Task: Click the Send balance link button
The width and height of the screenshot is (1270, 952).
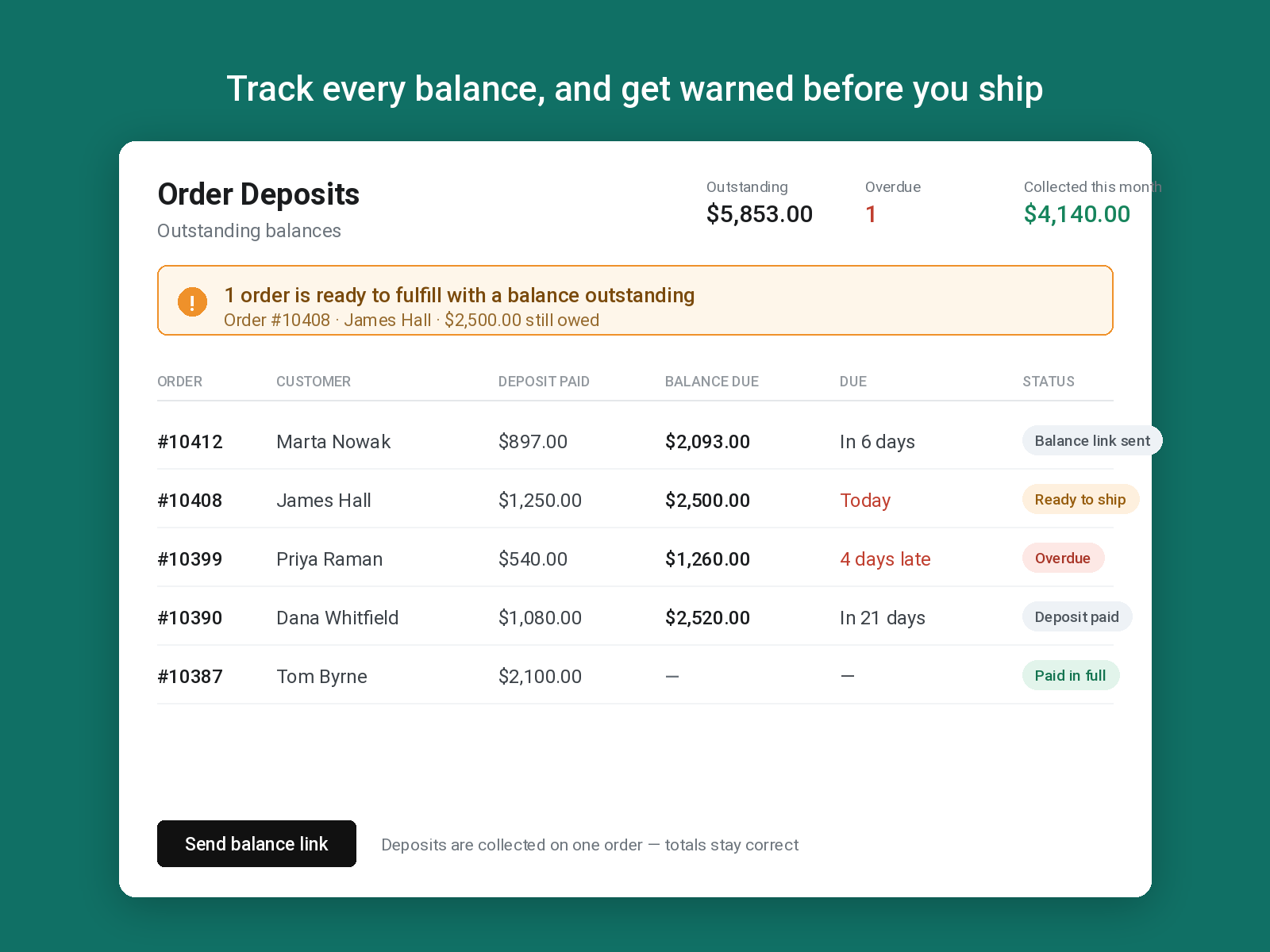Action: point(256,843)
